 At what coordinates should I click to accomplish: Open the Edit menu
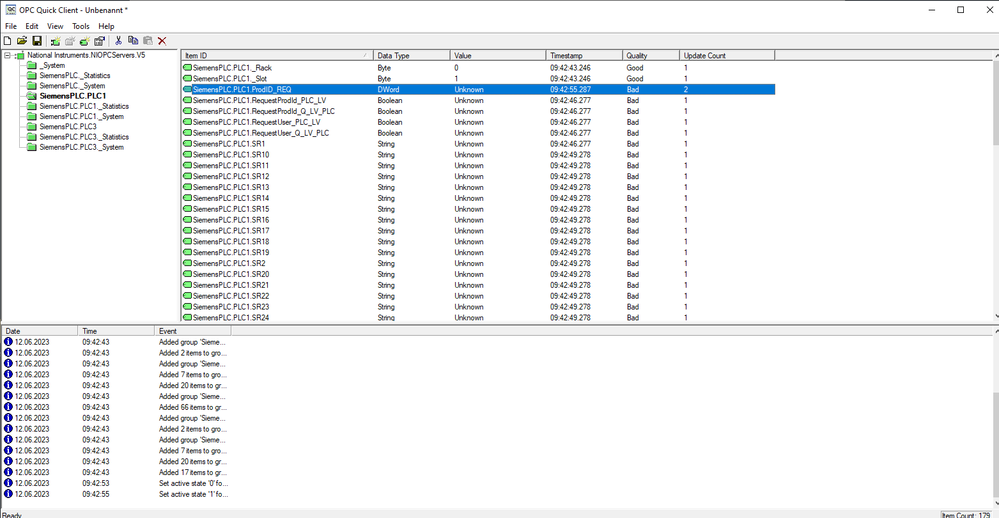(x=32, y=26)
